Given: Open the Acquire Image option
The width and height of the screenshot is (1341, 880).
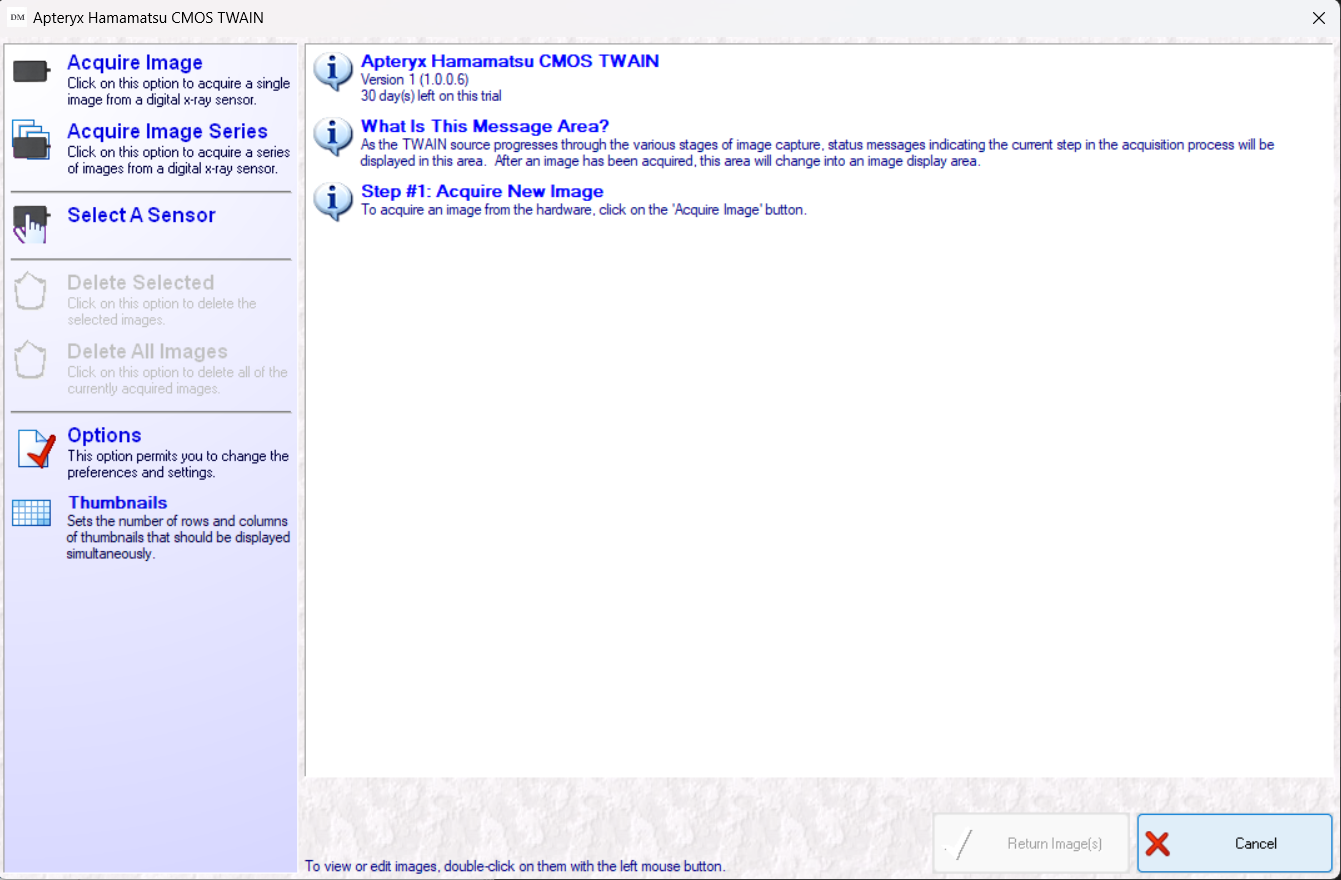Looking at the screenshot, I should click(x=135, y=62).
